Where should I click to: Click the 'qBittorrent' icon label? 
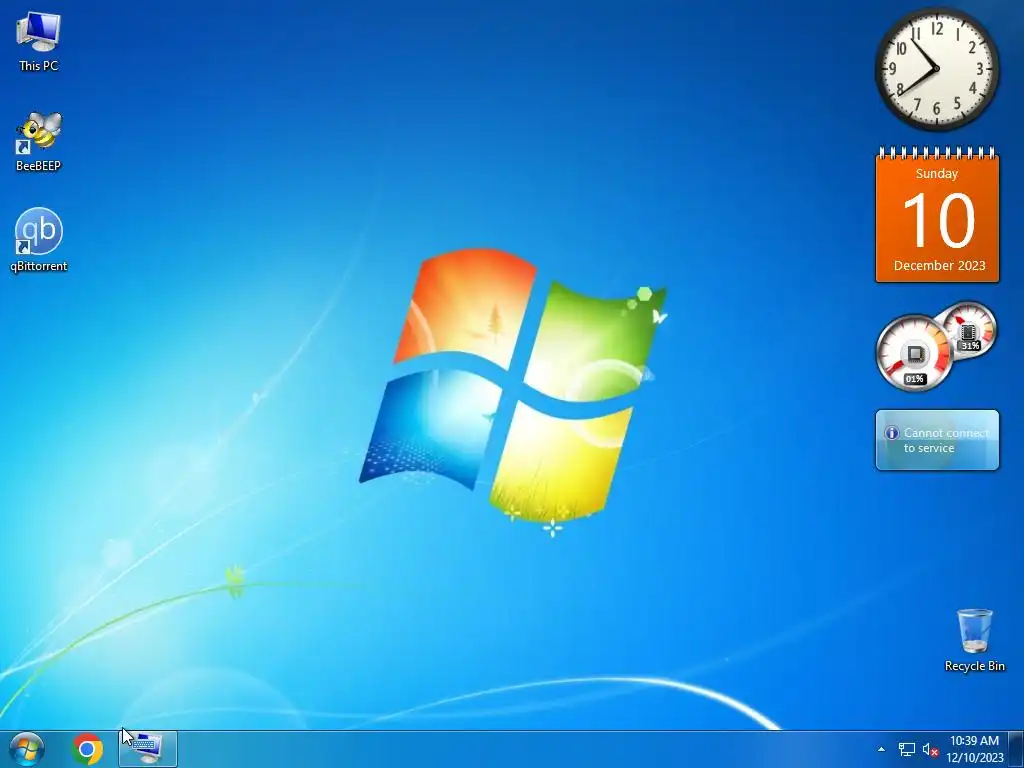coord(39,266)
